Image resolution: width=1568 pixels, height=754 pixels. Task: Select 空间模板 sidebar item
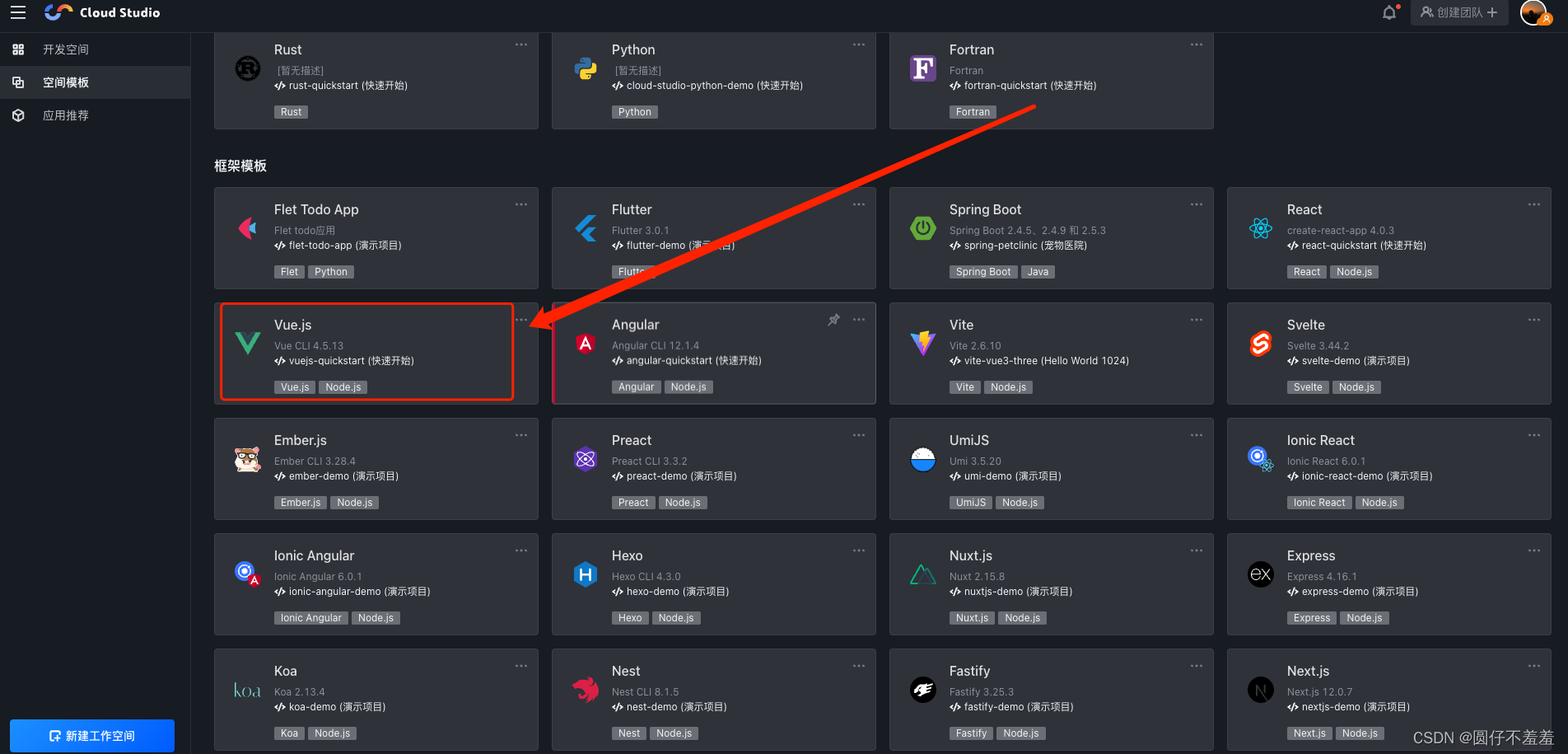click(95, 82)
